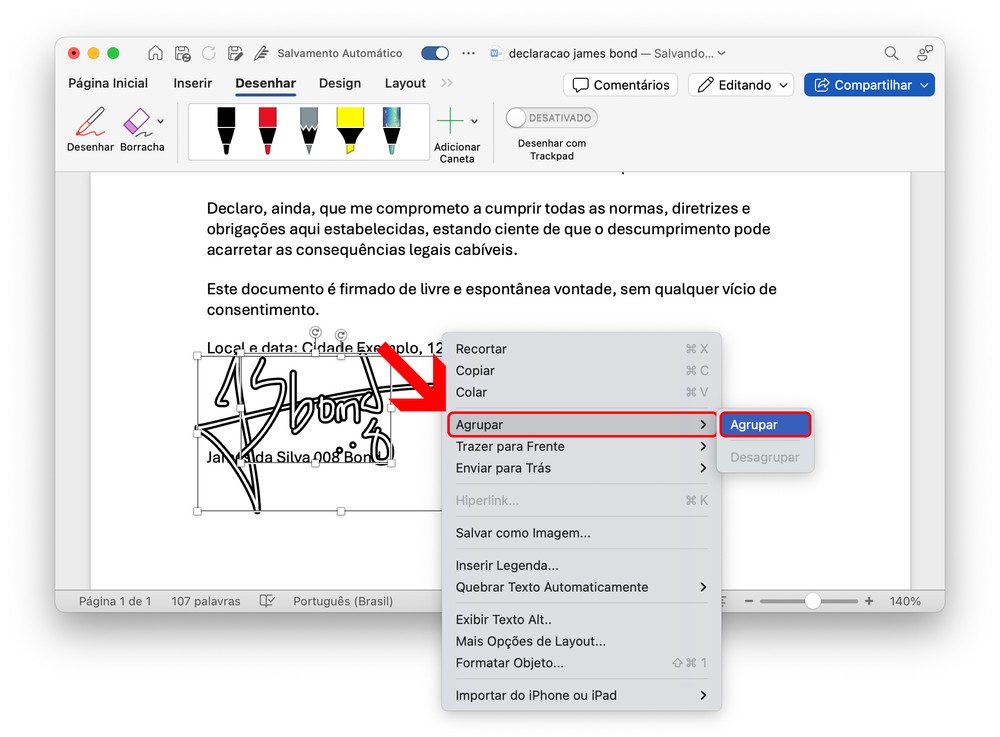Image resolution: width=1000 pixels, height=737 pixels.
Task: Click the Compartilhar button
Action: click(868, 85)
